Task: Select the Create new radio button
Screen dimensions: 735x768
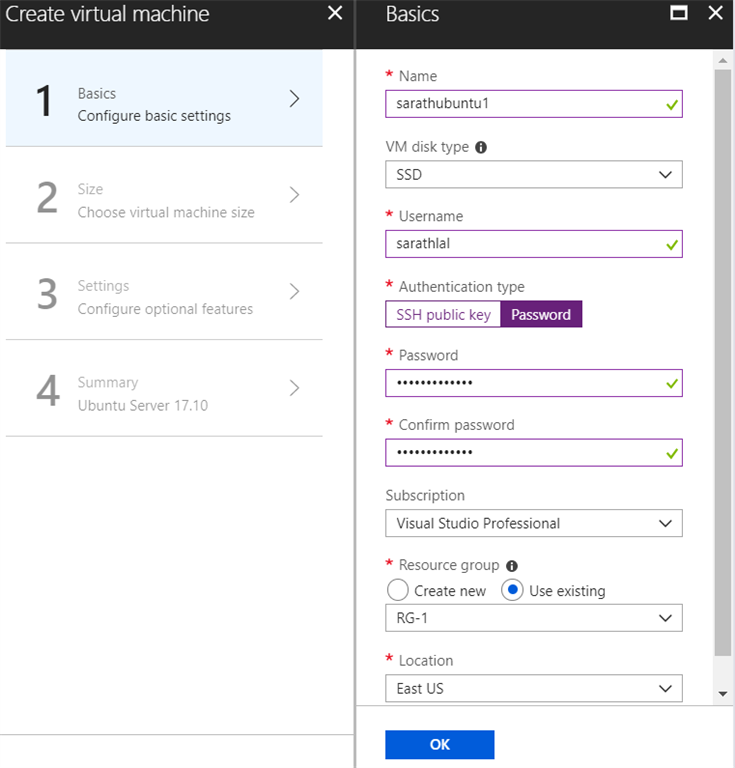Action: pos(398,590)
